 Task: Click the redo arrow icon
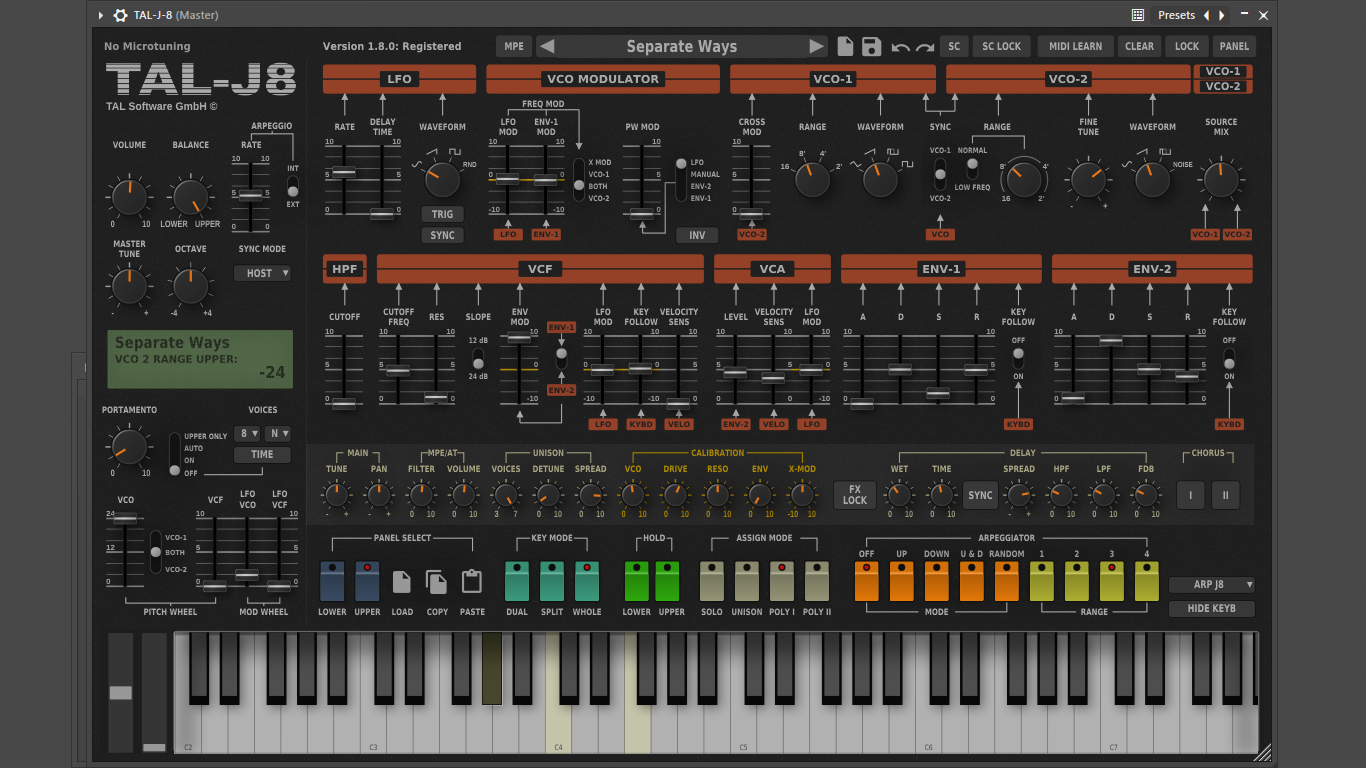click(x=925, y=47)
